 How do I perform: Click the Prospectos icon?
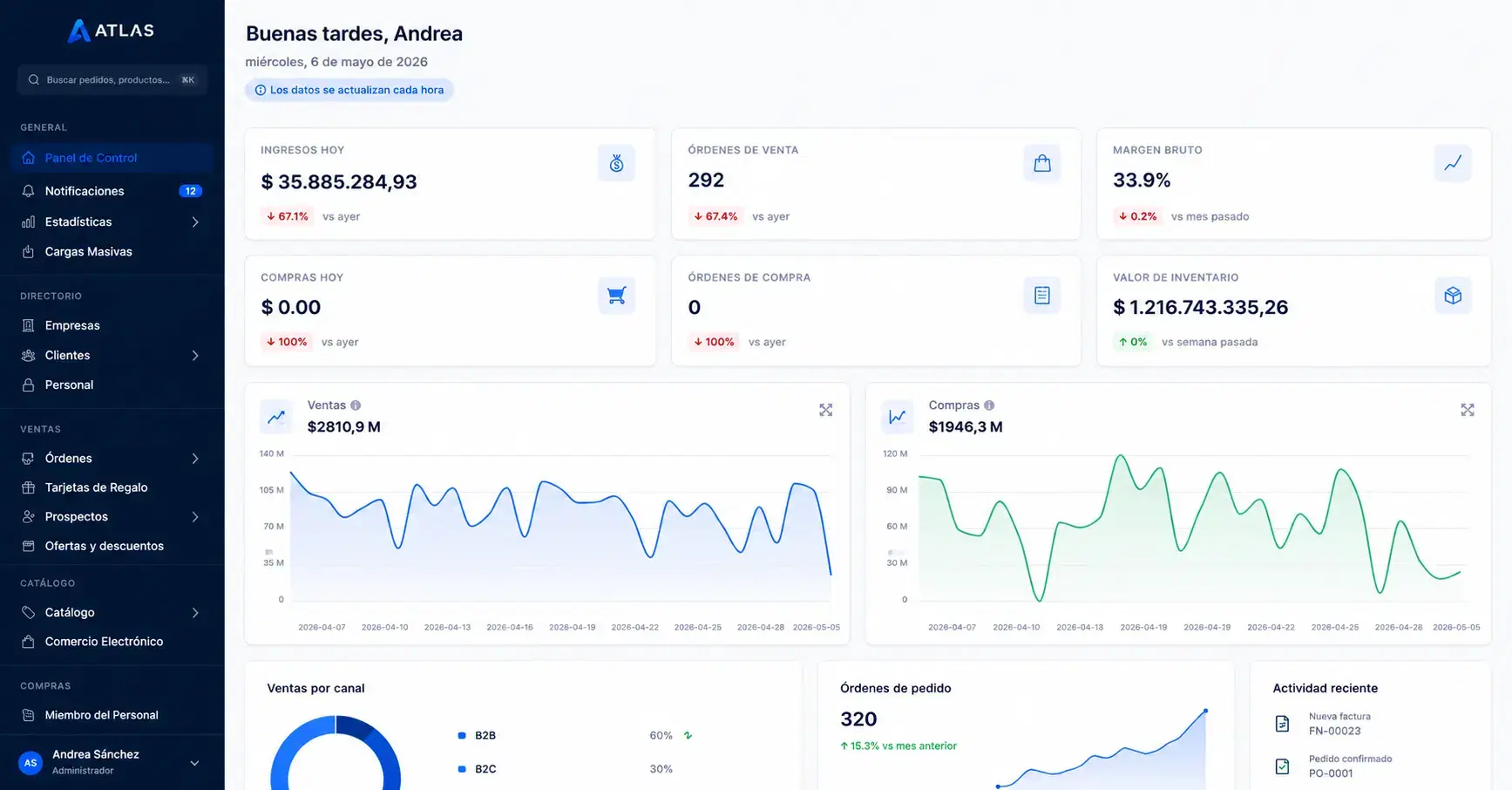coord(29,516)
